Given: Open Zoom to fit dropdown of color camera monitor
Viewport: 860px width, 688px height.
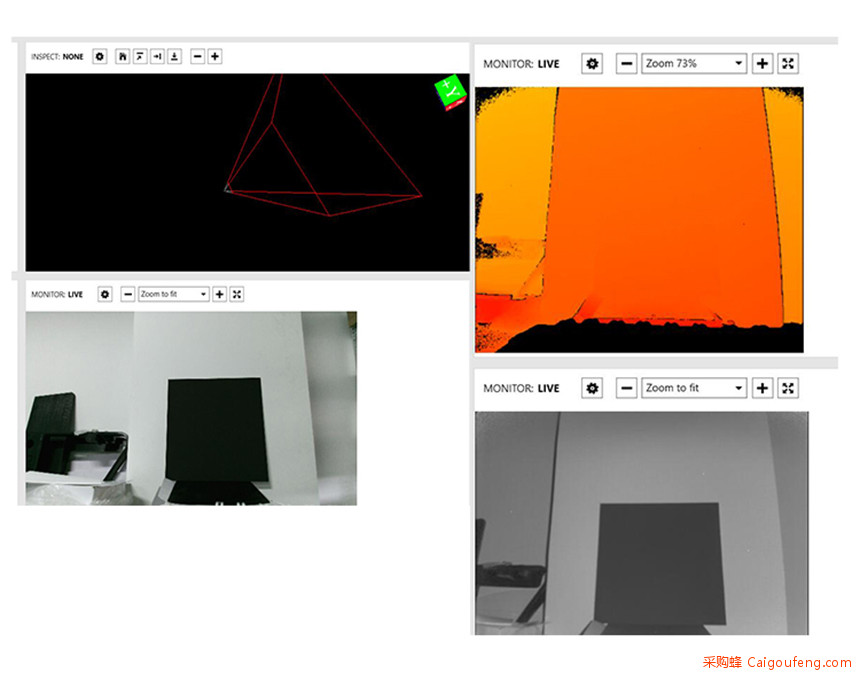Looking at the screenshot, I should coord(173,294).
